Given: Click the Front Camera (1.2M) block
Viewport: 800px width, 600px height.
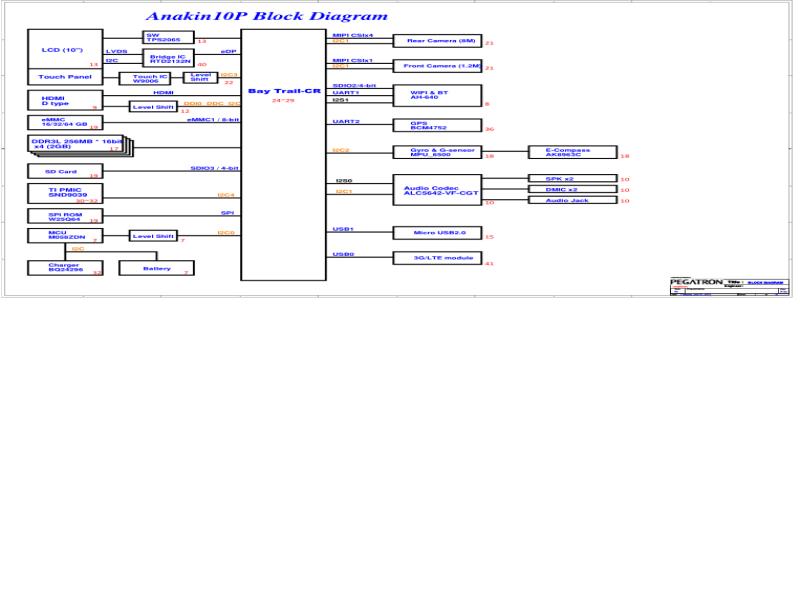Looking at the screenshot, I should coord(437,66).
